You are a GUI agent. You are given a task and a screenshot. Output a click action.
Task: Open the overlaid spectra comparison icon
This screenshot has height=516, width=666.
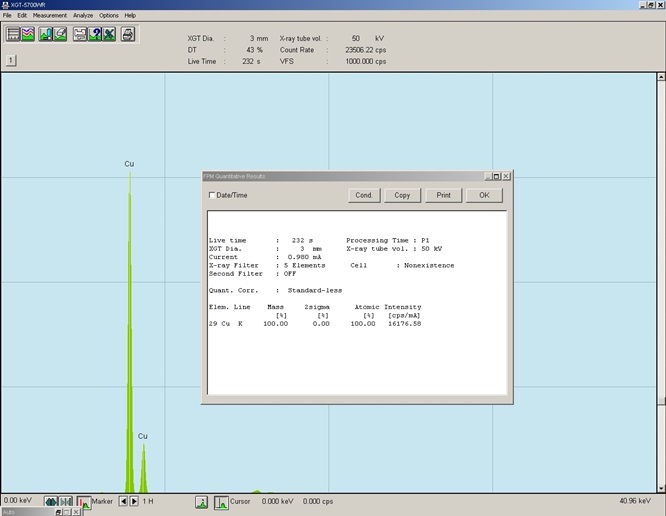(28, 34)
